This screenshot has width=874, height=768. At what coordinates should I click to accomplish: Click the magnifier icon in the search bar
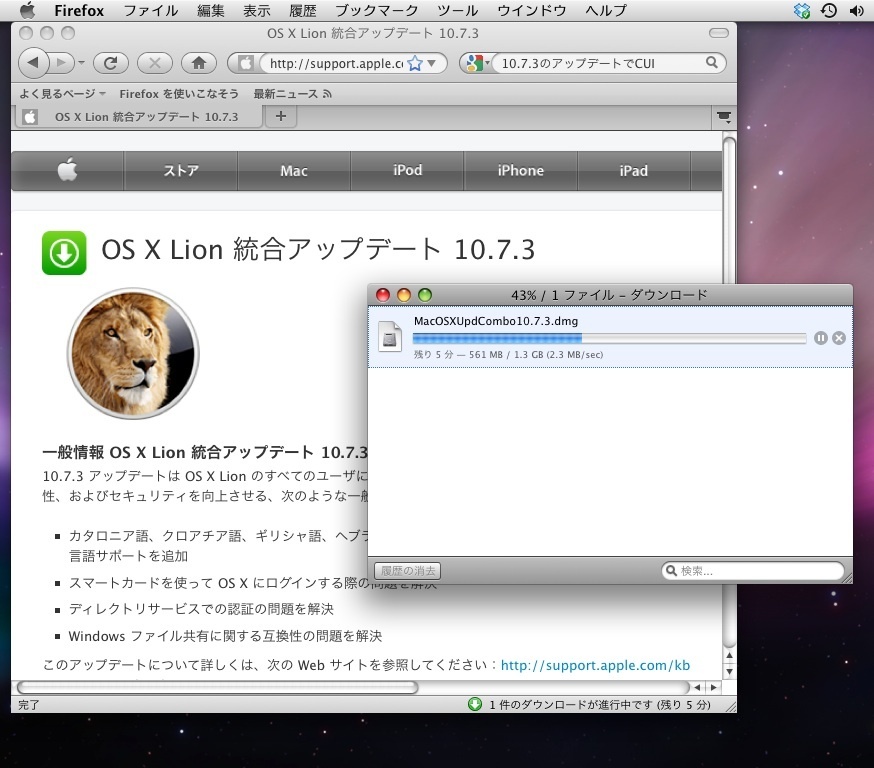coord(712,62)
